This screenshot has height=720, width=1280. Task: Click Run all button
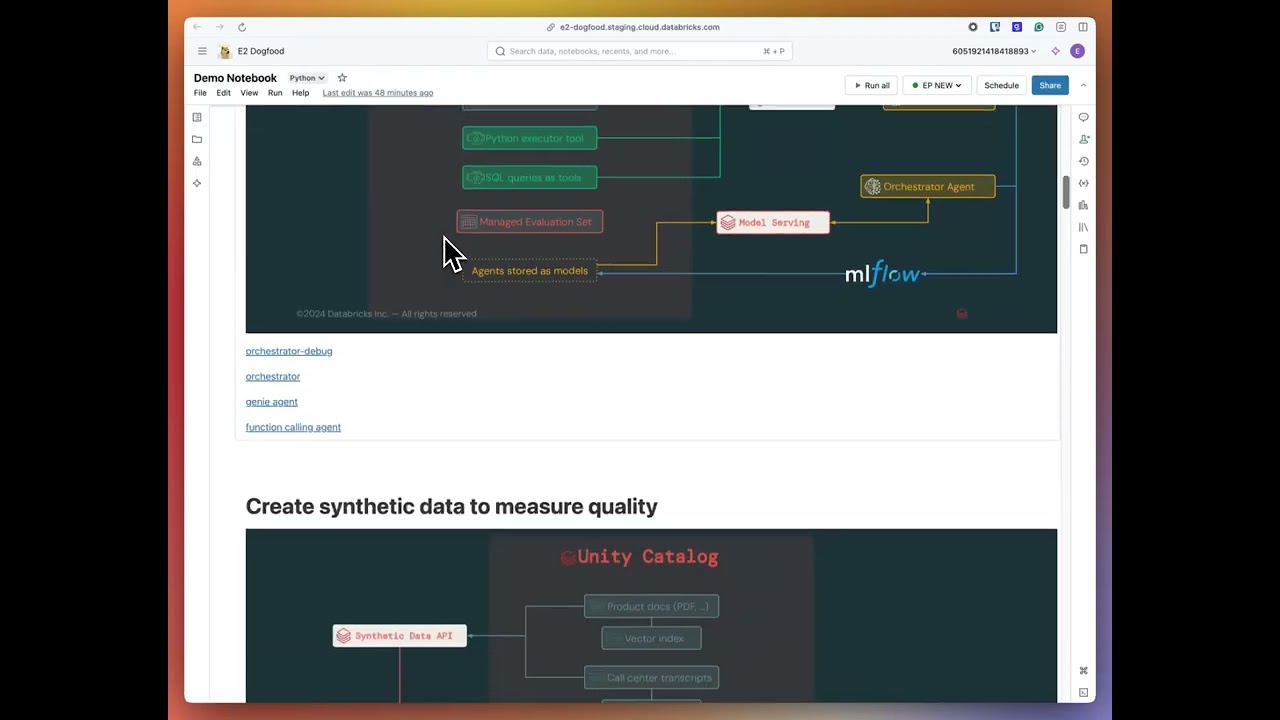(871, 85)
